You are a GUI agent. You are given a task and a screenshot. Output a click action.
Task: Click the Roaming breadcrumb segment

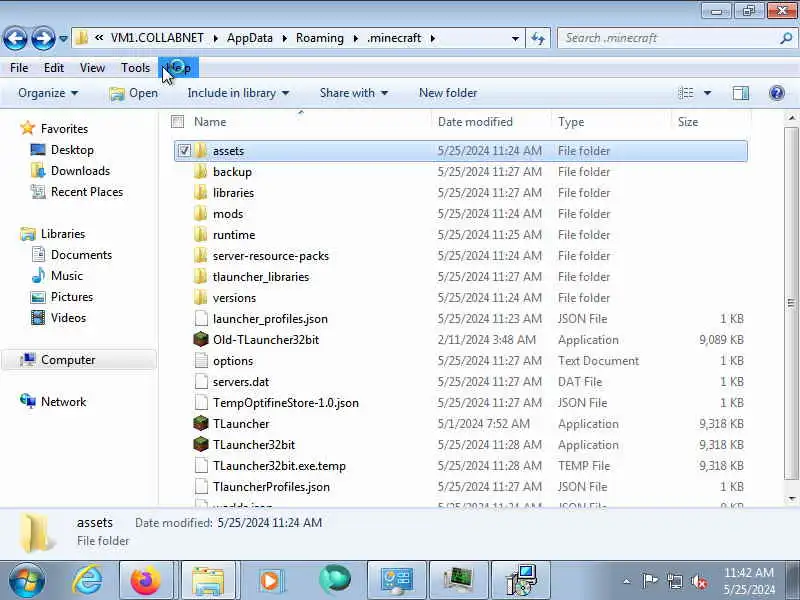pyautogui.click(x=320, y=38)
